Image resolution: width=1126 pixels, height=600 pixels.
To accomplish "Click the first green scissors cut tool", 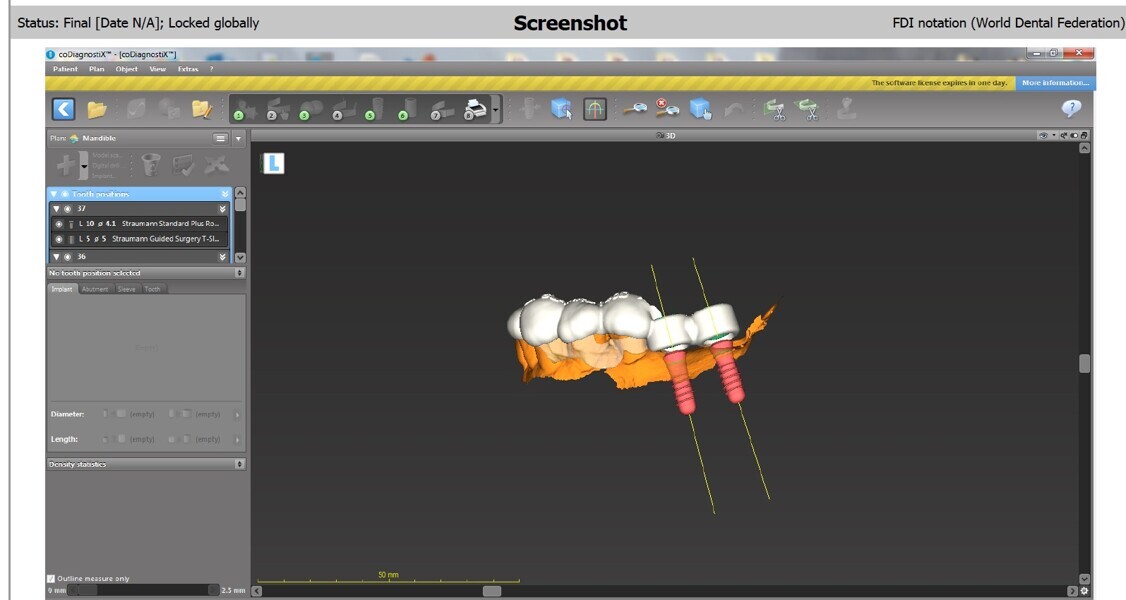I will point(775,109).
